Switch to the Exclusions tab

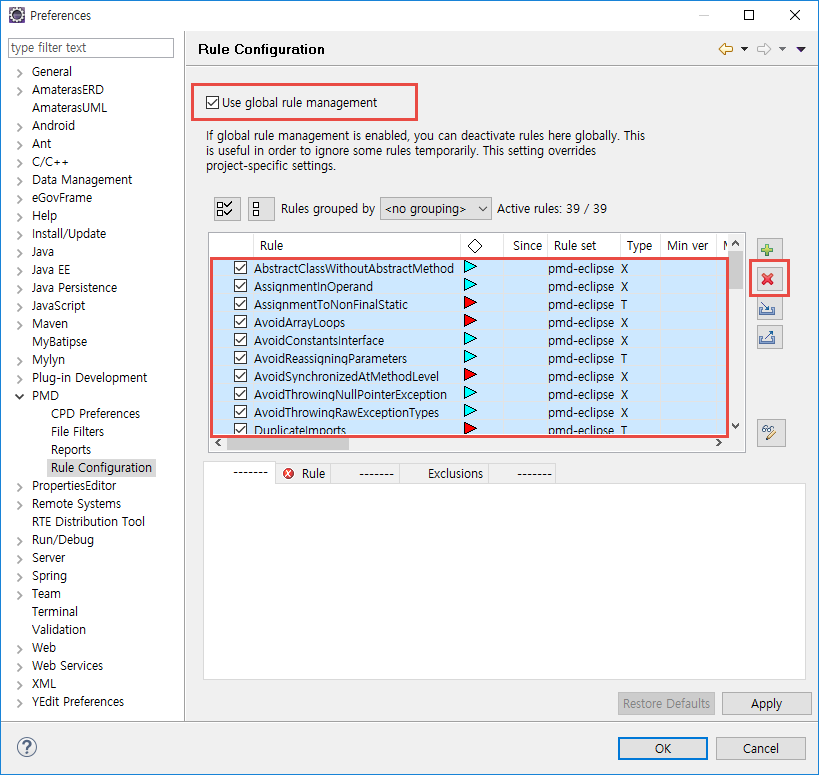455,474
